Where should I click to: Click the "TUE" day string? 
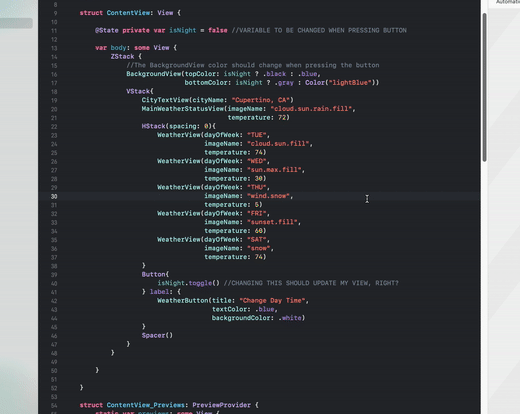coord(257,135)
